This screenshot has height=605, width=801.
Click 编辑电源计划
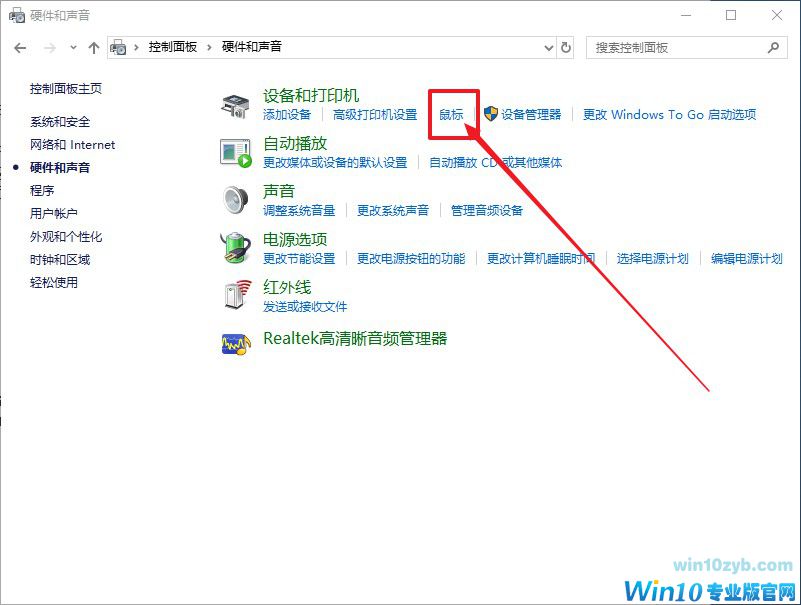747,259
